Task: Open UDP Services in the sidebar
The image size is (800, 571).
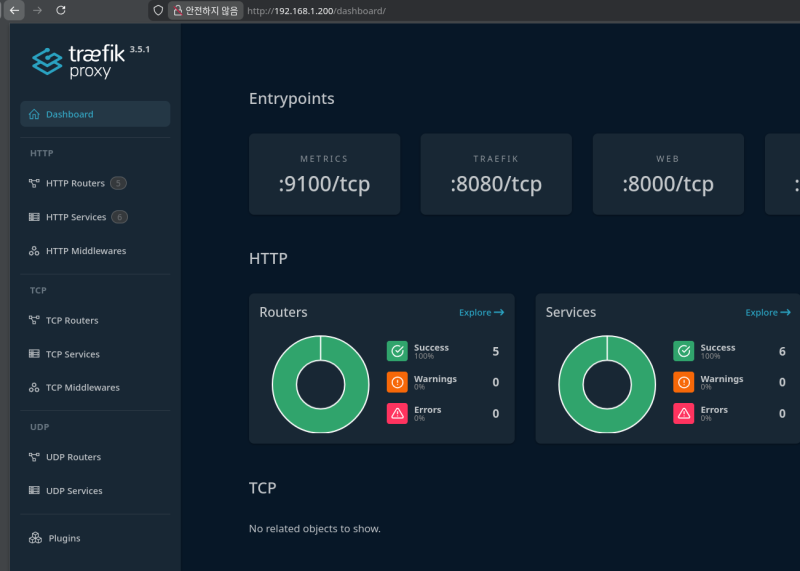Action: click(x=74, y=491)
